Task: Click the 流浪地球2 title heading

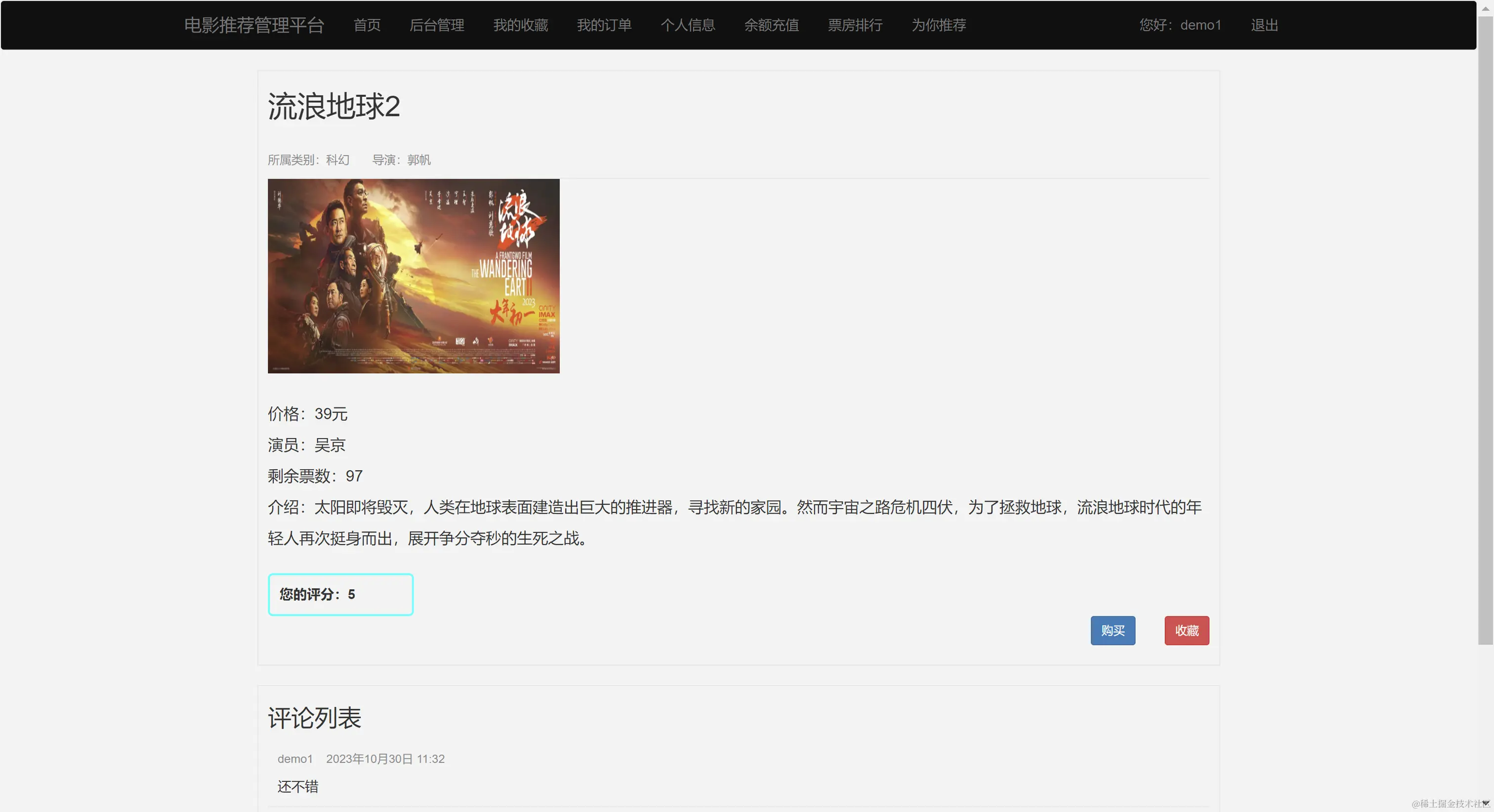Action: coord(333,107)
